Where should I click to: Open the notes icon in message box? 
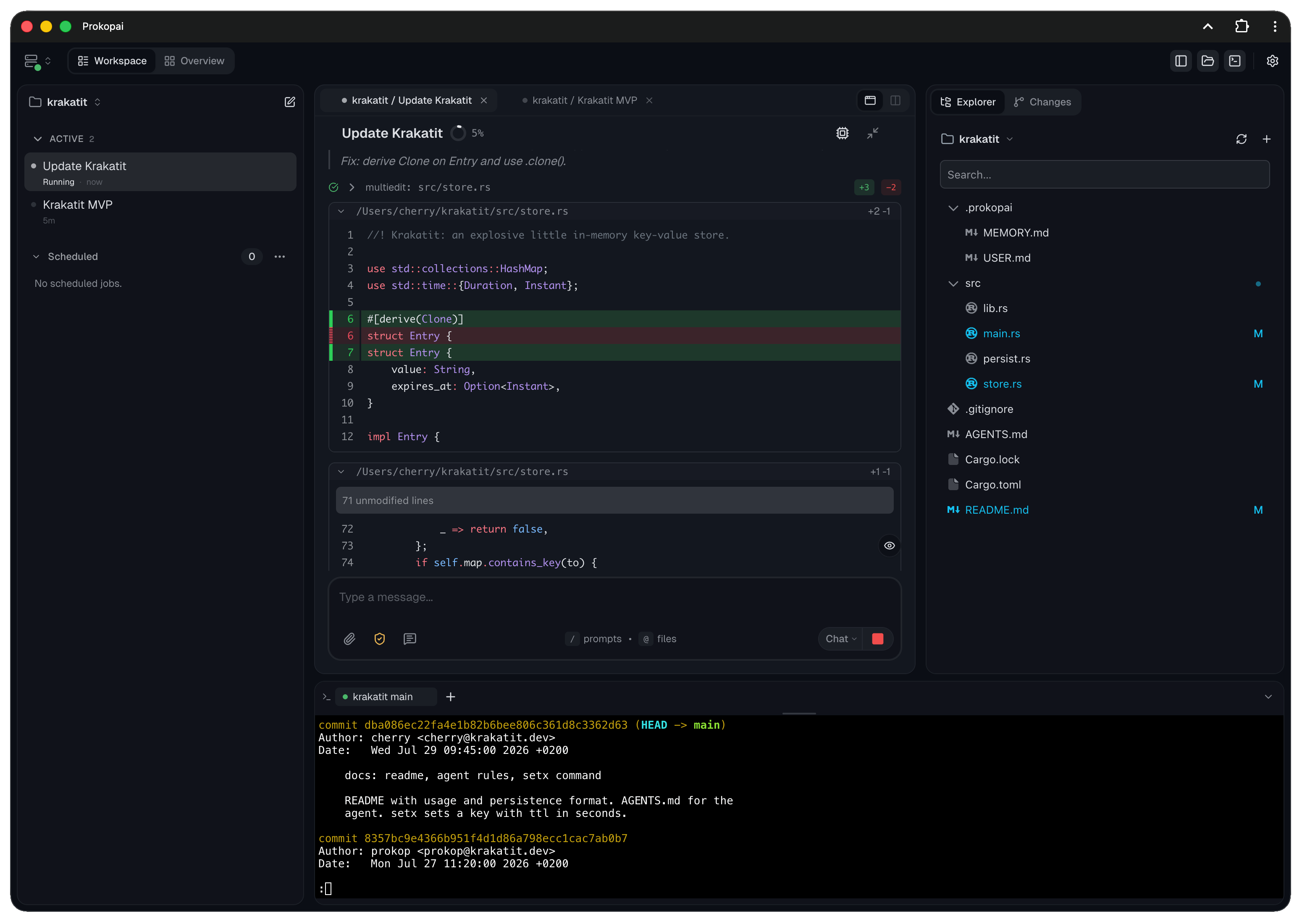(409, 638)
